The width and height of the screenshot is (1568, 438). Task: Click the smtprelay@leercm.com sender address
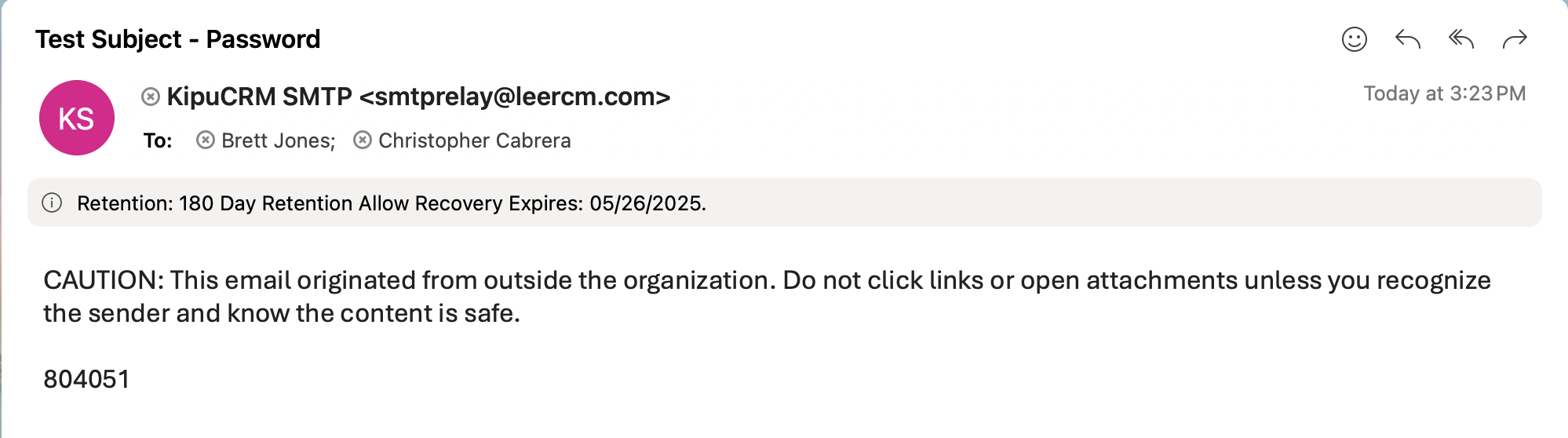[x=515, y=97]
